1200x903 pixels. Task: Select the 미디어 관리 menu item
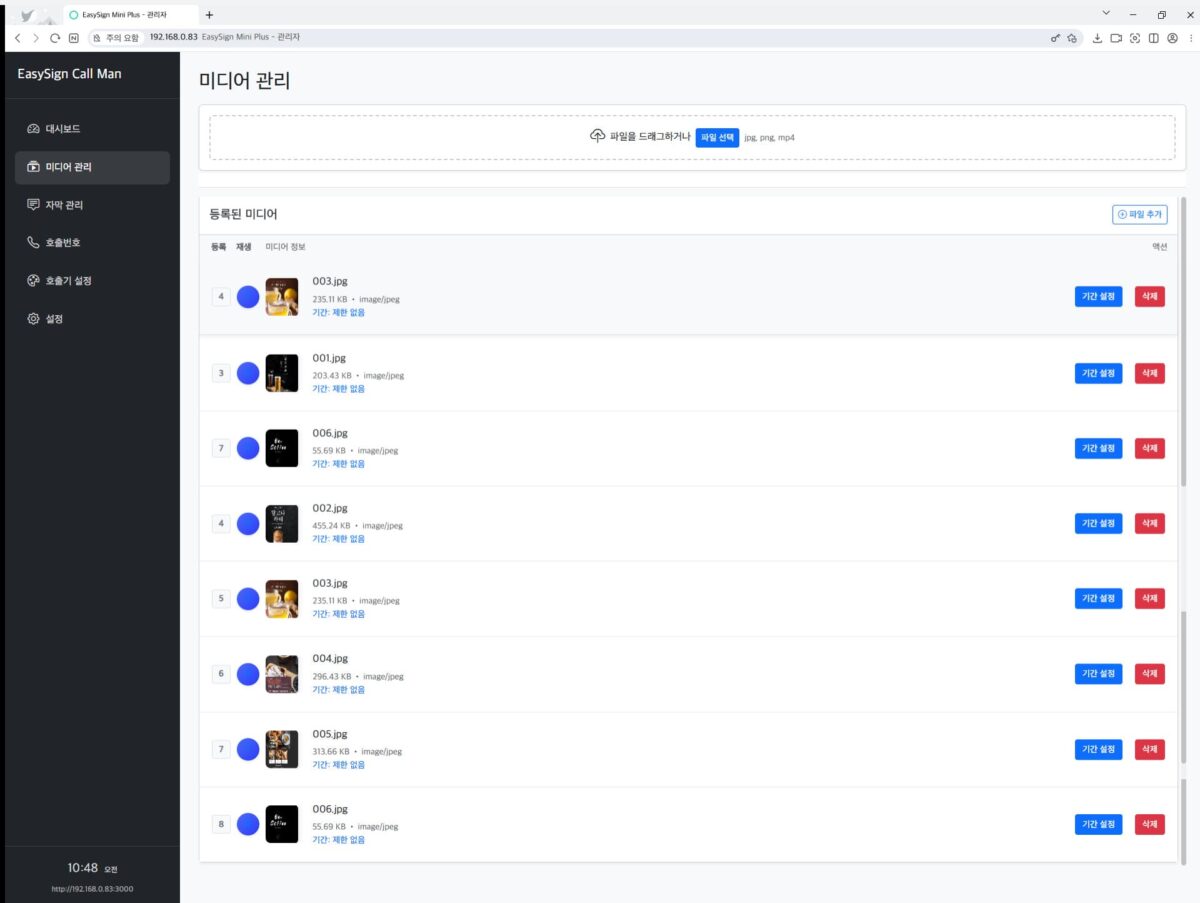point(92,167)
